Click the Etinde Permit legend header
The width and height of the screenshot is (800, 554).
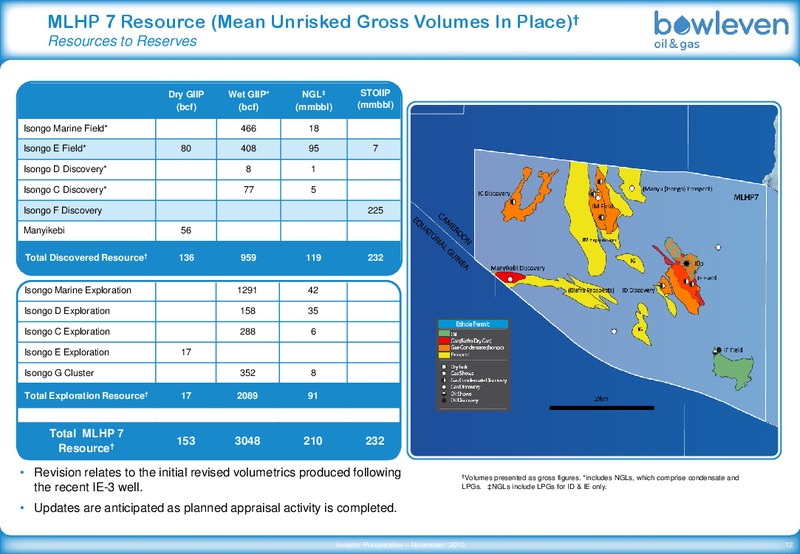tap(473, 324)
